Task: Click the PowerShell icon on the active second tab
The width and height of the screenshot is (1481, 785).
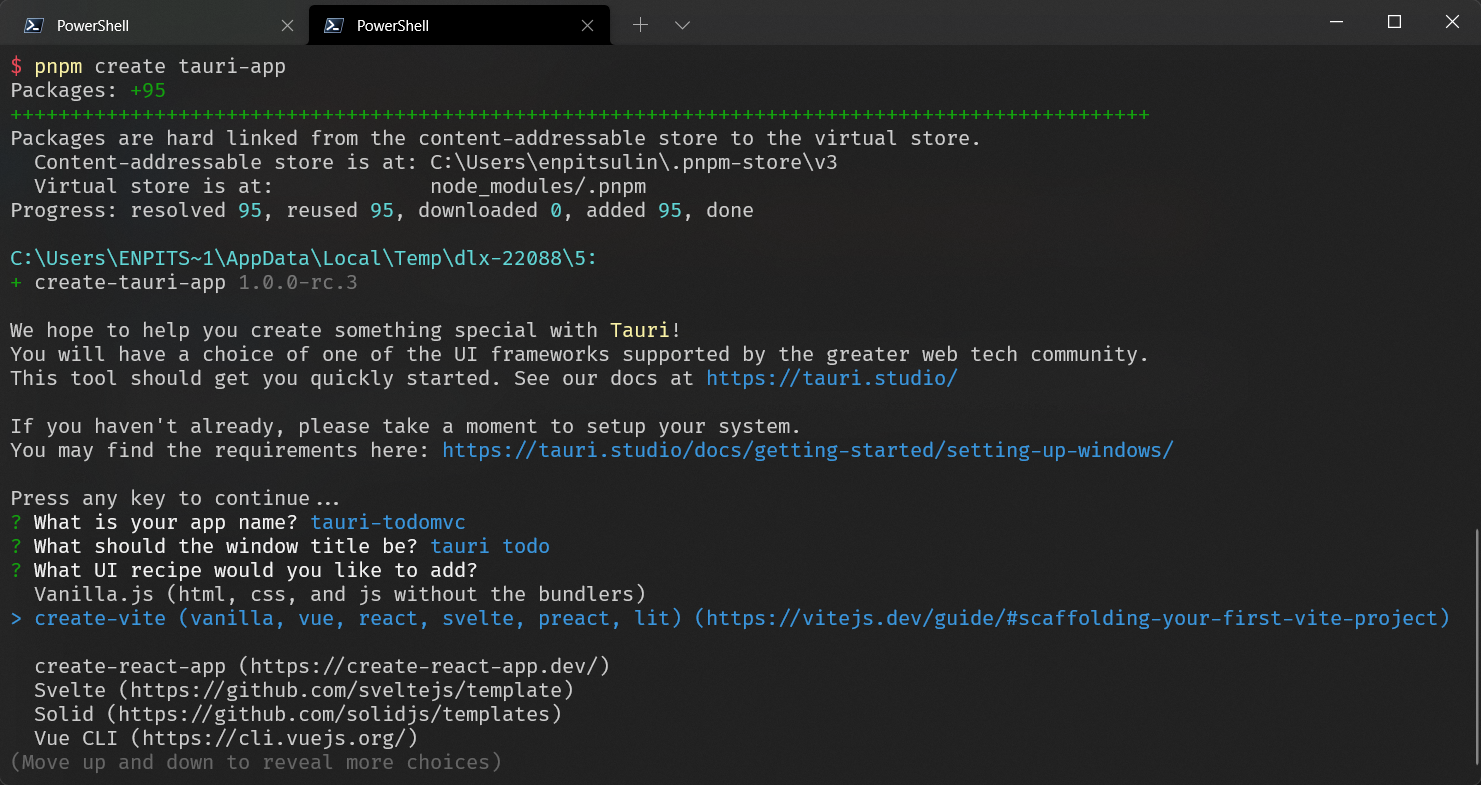Action: 334,25
